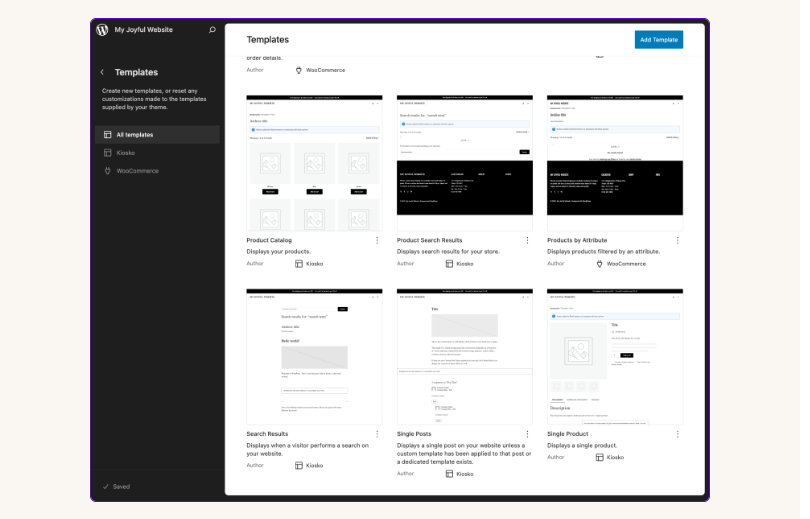
Task: Click My Joyful Website site title
Action: point(144,30)
